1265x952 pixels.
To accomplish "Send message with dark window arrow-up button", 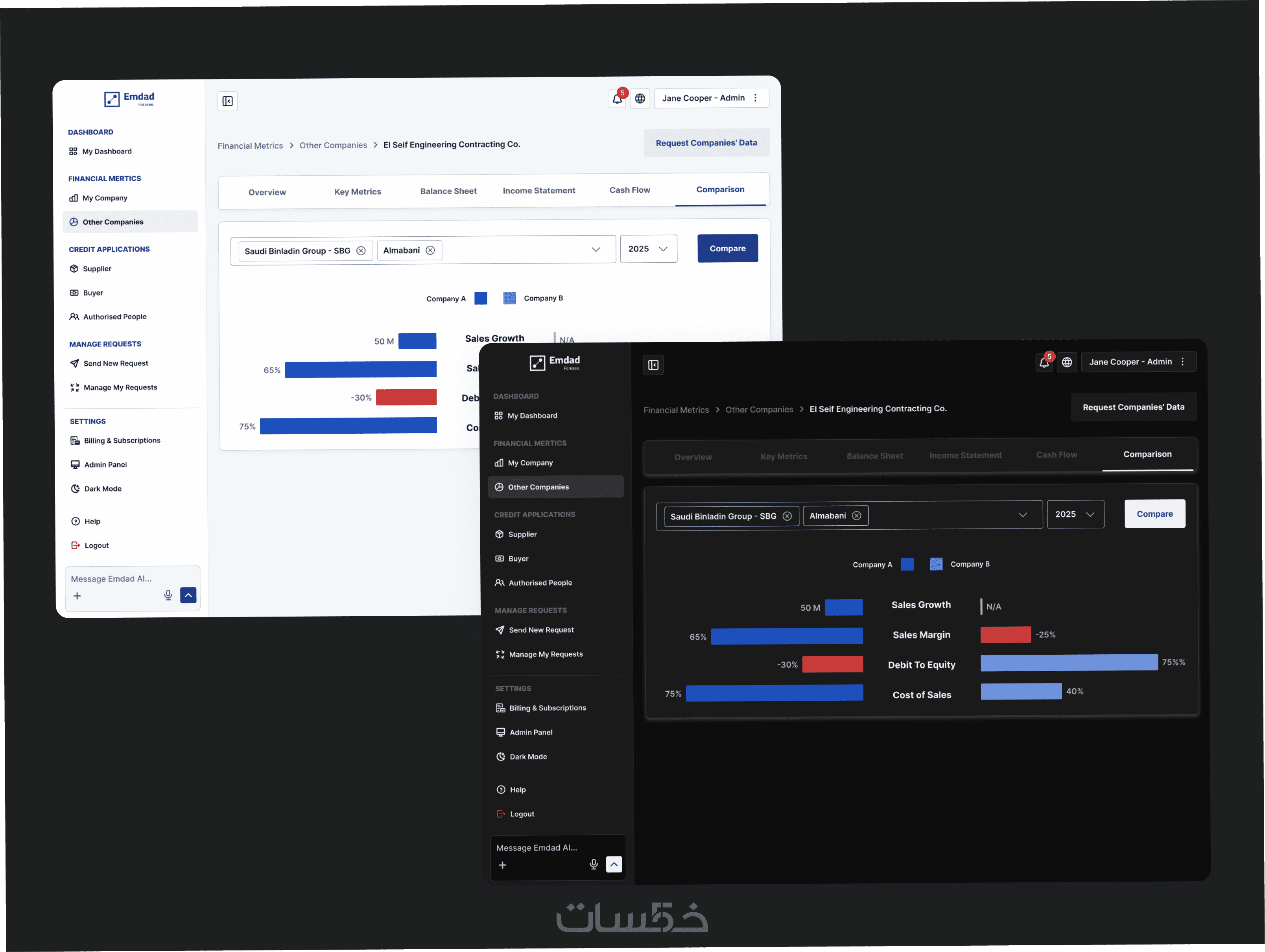I will coord(614,865).
